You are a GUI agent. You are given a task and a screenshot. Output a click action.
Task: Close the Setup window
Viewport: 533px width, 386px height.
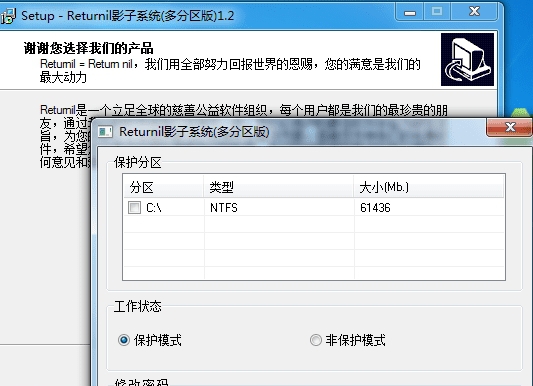[x=474, y=12]
